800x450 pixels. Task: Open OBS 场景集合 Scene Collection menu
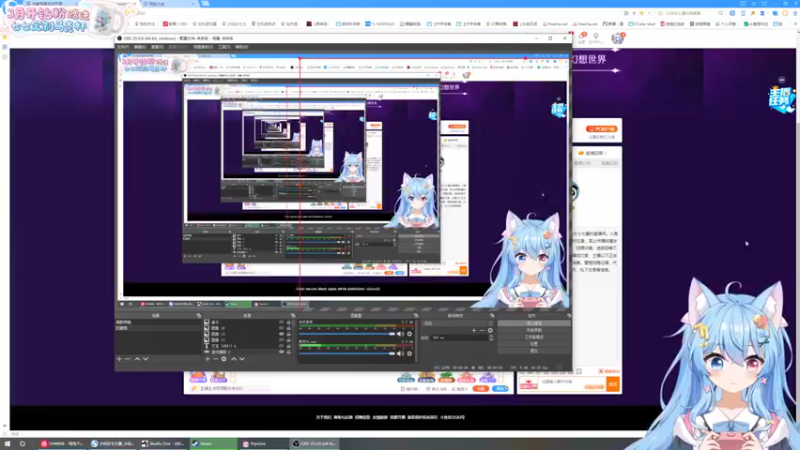tap(203, 47)
